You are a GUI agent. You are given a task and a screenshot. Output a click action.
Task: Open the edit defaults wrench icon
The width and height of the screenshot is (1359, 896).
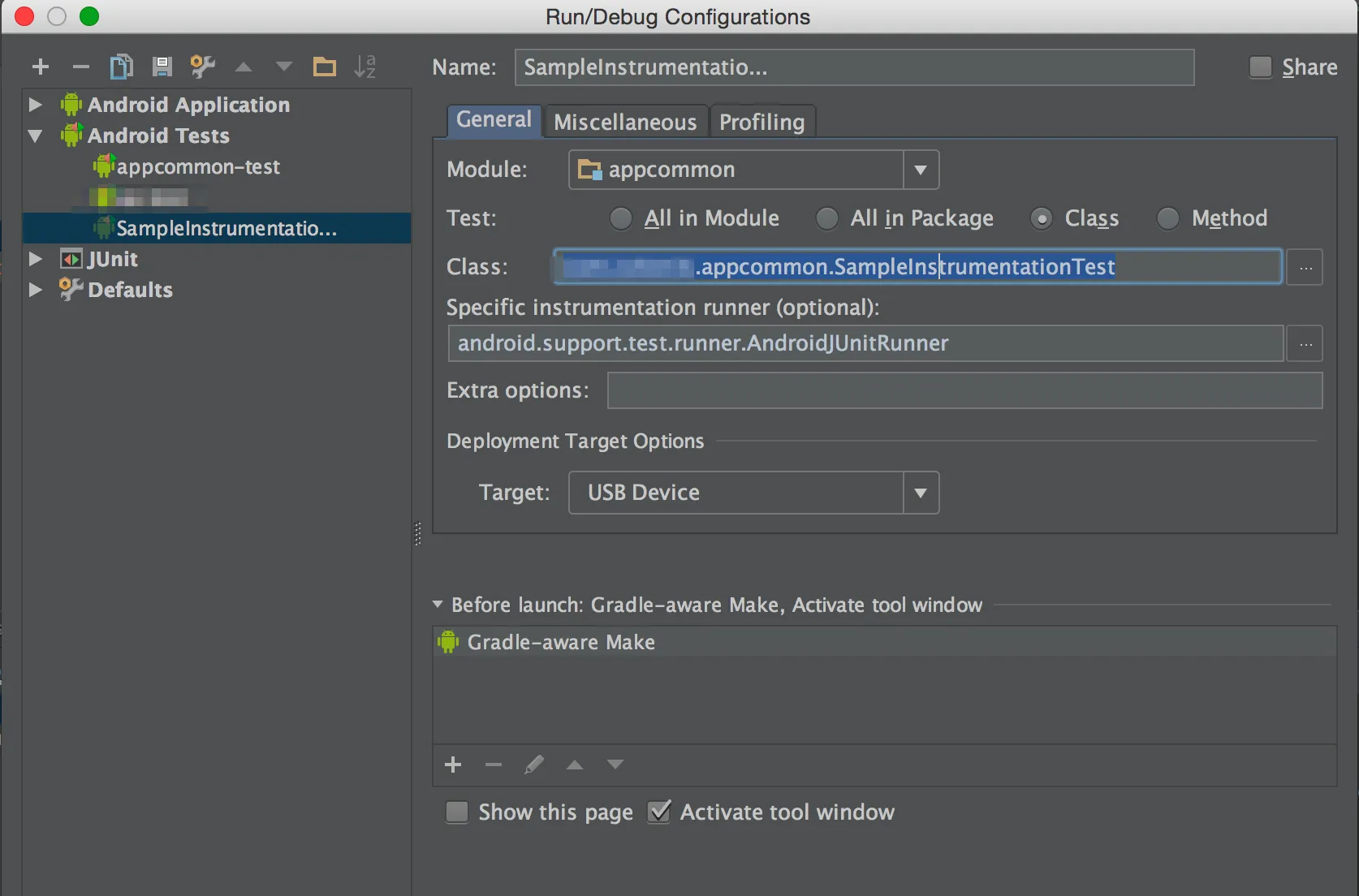(x=202, y=67)
